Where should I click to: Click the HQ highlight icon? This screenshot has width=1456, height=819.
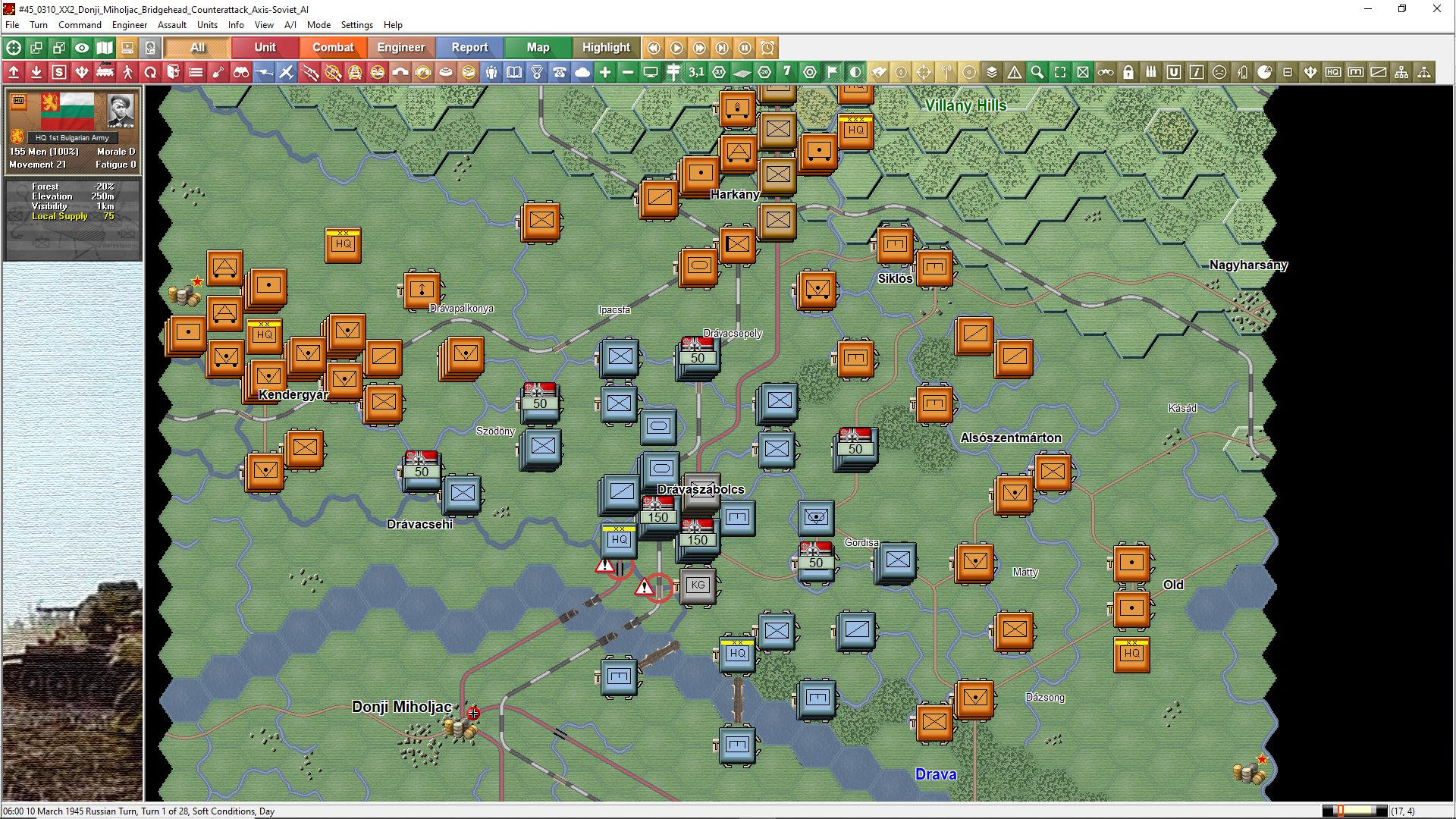tap(1333, 72)
